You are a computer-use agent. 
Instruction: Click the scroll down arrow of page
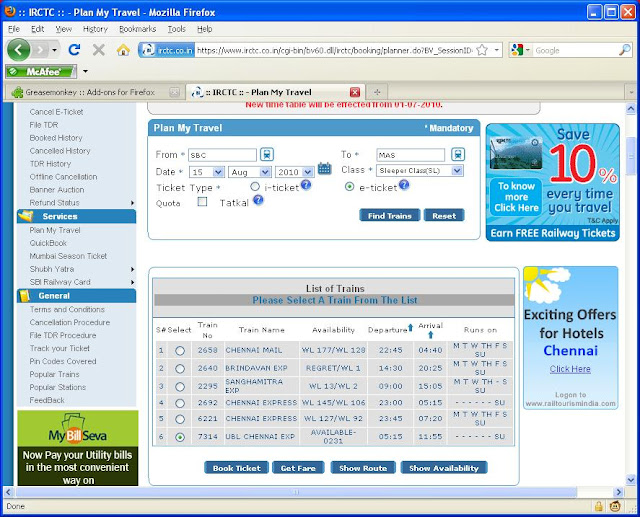(x=631, y=479)
